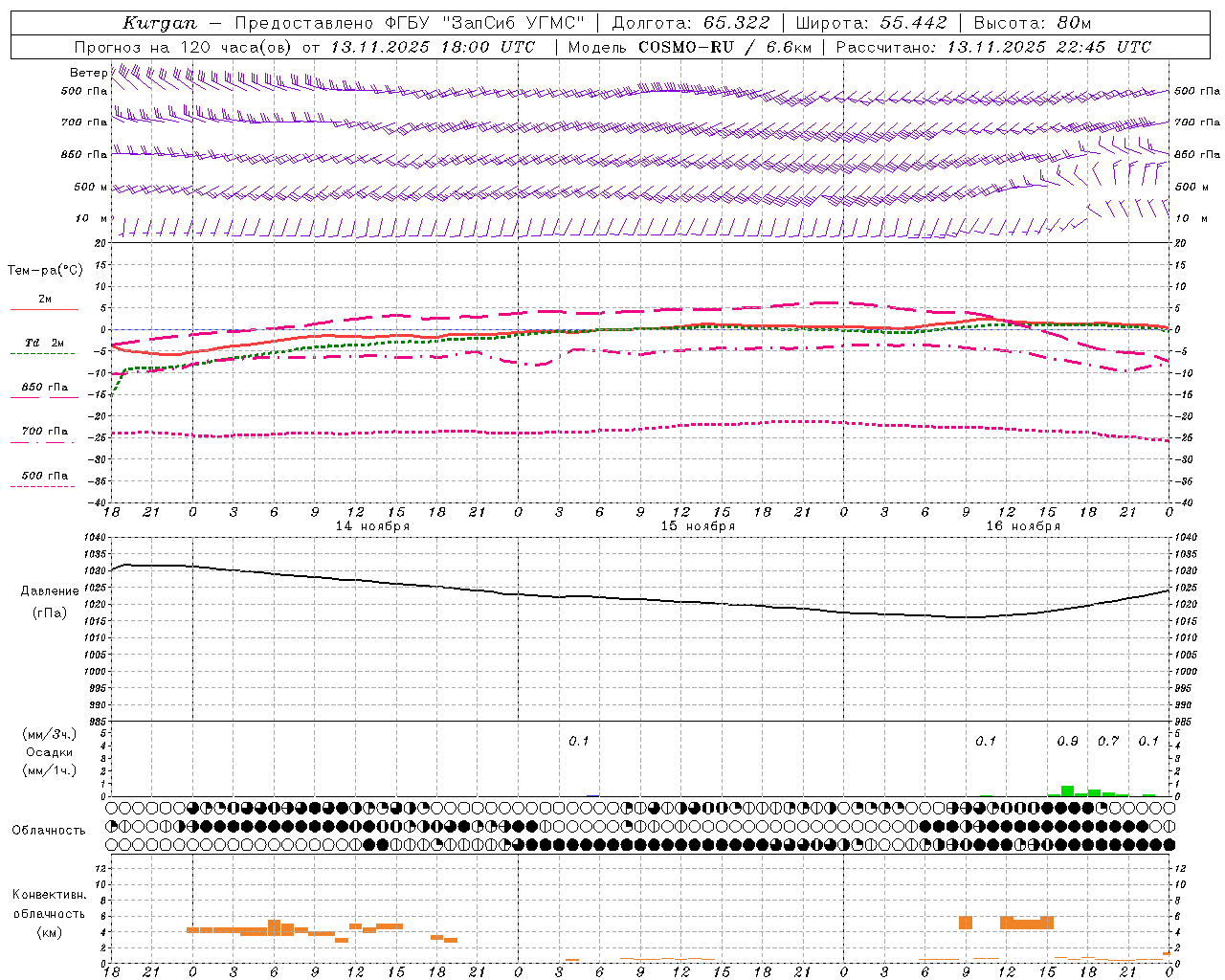
Task: Click the lone orange convective bar at 9h on 16 ноября
Action: (x=966, y=923)
